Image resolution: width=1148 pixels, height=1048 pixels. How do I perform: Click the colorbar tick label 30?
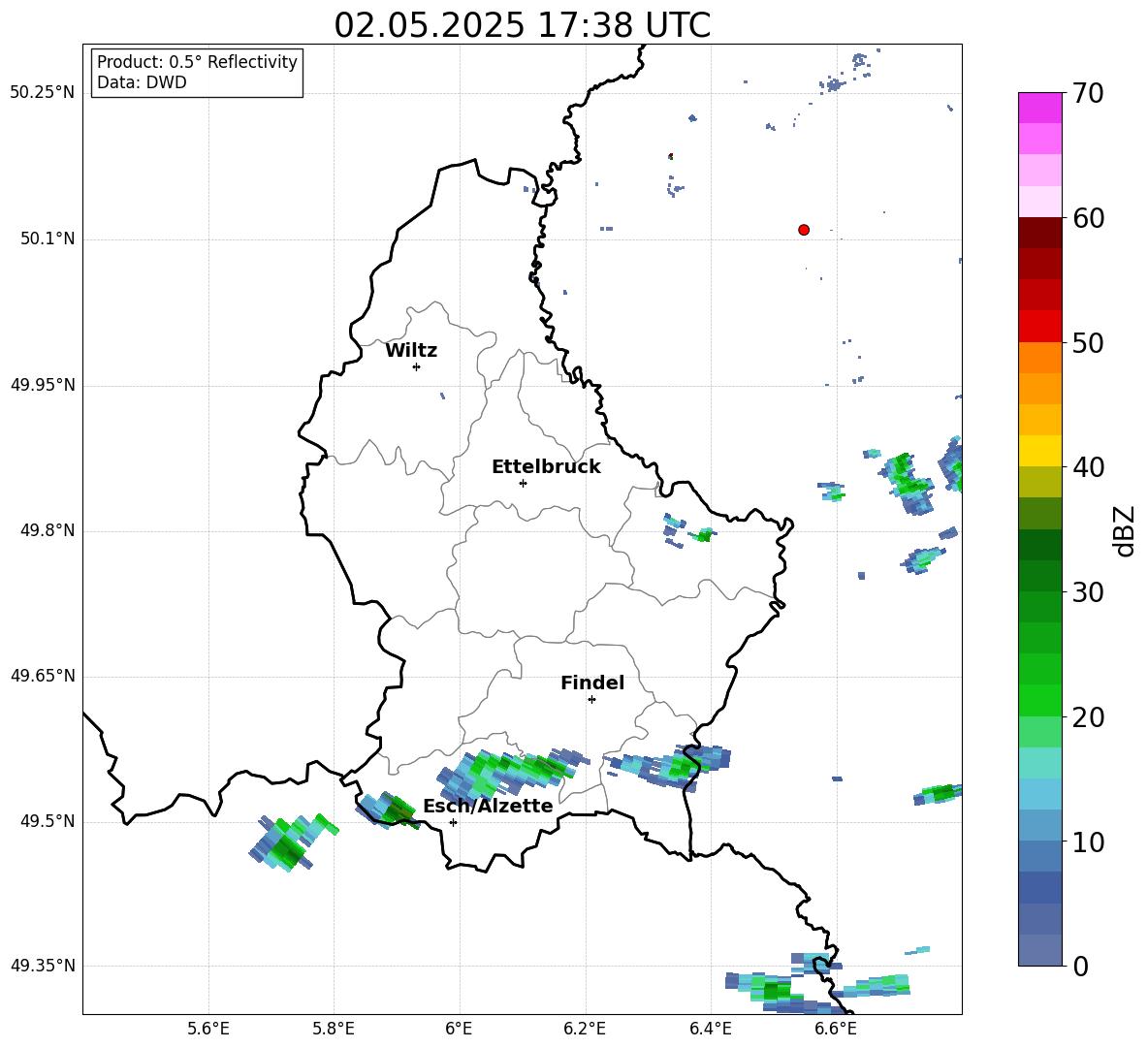(x=1088, y=592)
